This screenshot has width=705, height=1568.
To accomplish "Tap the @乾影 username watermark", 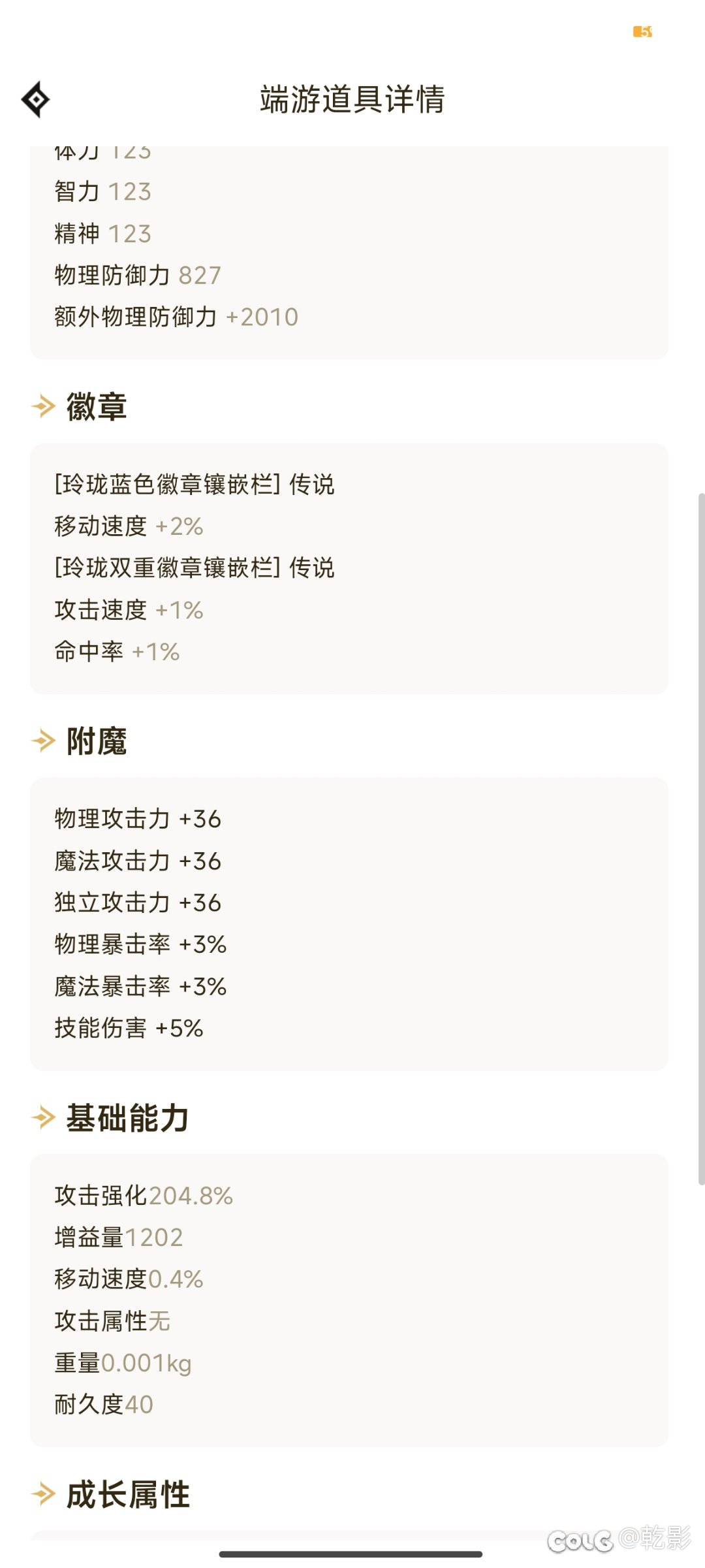I will click(654, 1538).
